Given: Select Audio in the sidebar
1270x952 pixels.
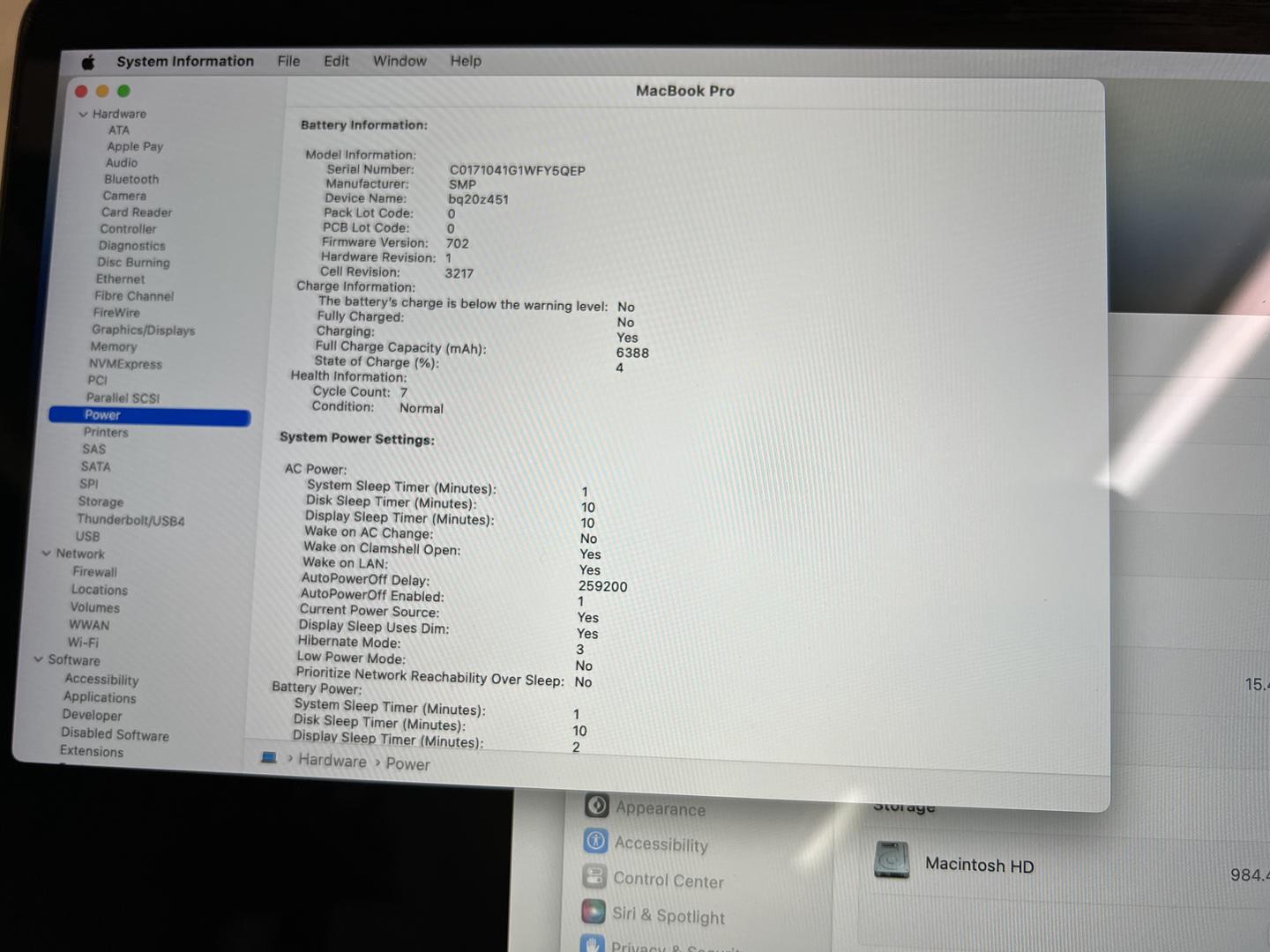Looking at the screenshot, I should (122, 163).
